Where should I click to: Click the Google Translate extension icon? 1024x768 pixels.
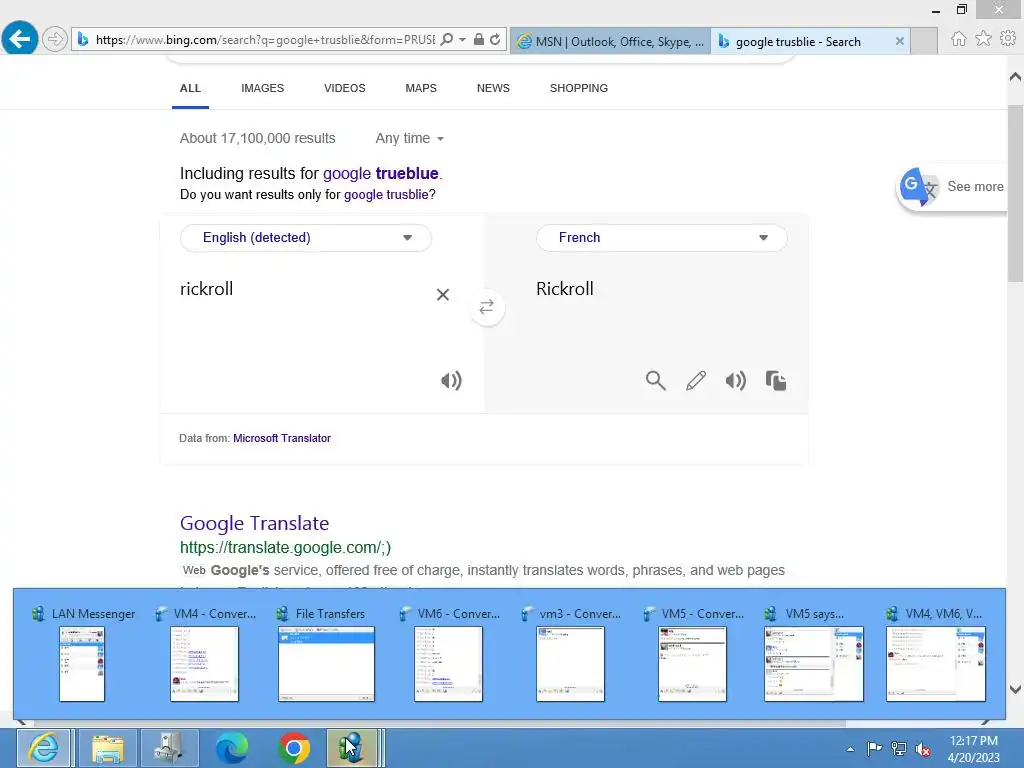[x=918, y=187]
